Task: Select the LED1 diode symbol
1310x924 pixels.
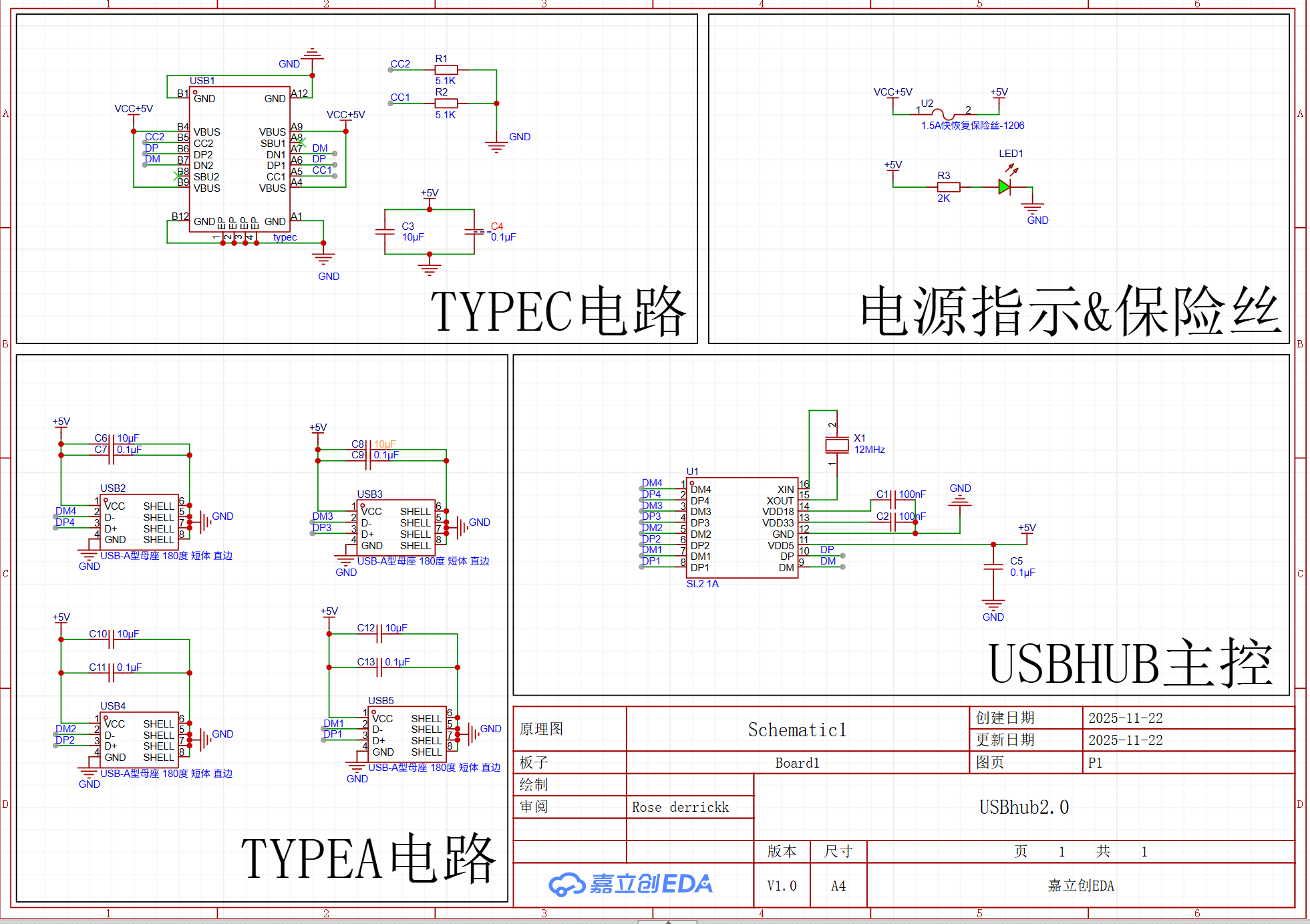Action: pos(1005,186)
